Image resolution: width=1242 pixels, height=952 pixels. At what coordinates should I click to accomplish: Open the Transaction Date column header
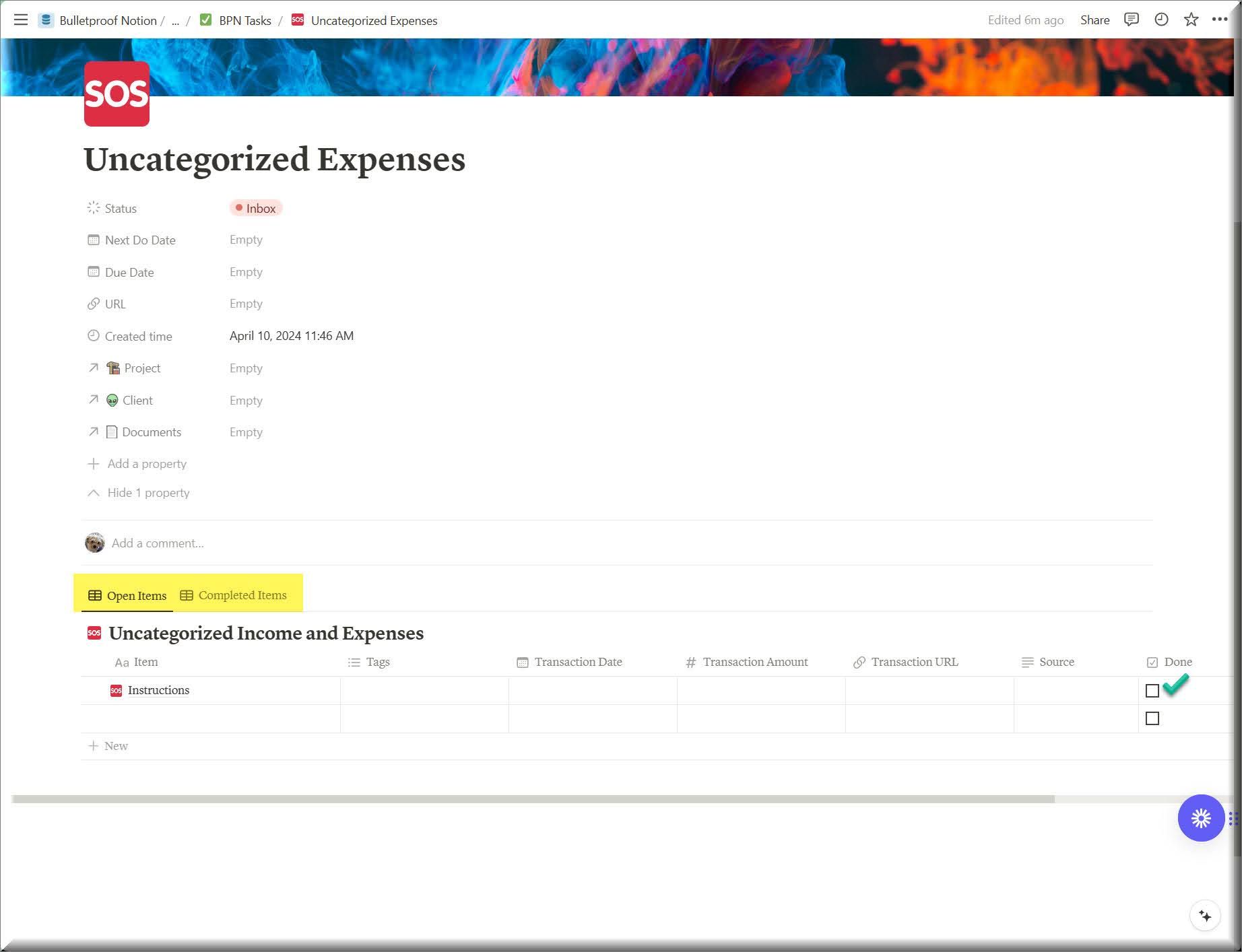pos(569,662)
